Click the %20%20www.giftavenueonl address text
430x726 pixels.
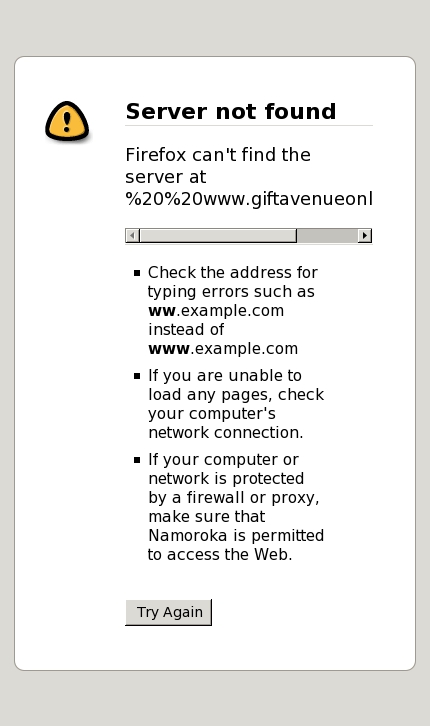(x=249, y=199)
